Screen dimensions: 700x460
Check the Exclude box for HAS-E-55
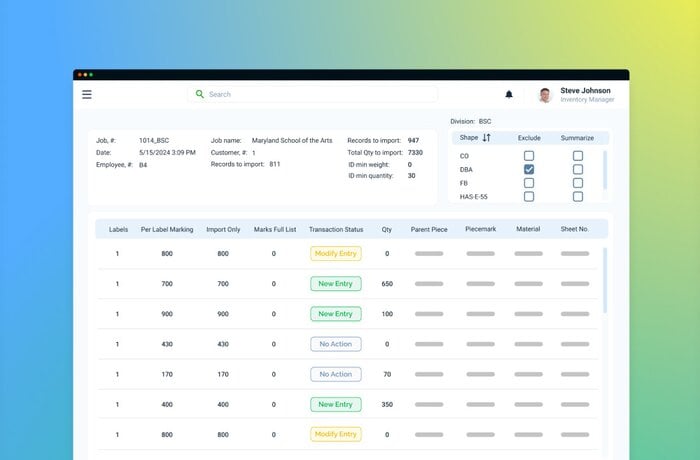pyautogui.click(x=529, y=197)
